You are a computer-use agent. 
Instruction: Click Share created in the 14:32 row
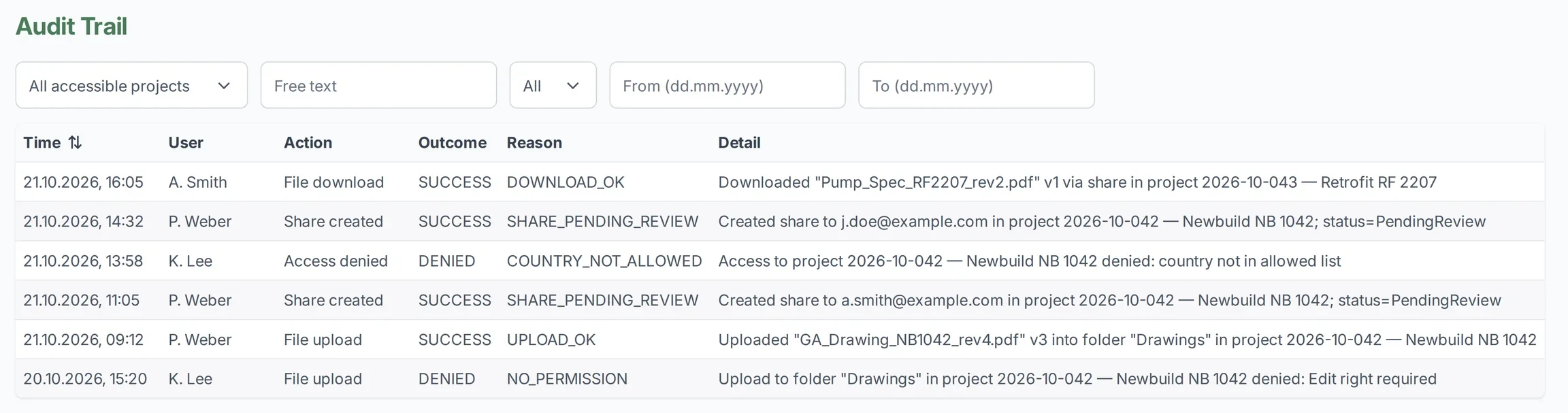[x=333, y=221]
